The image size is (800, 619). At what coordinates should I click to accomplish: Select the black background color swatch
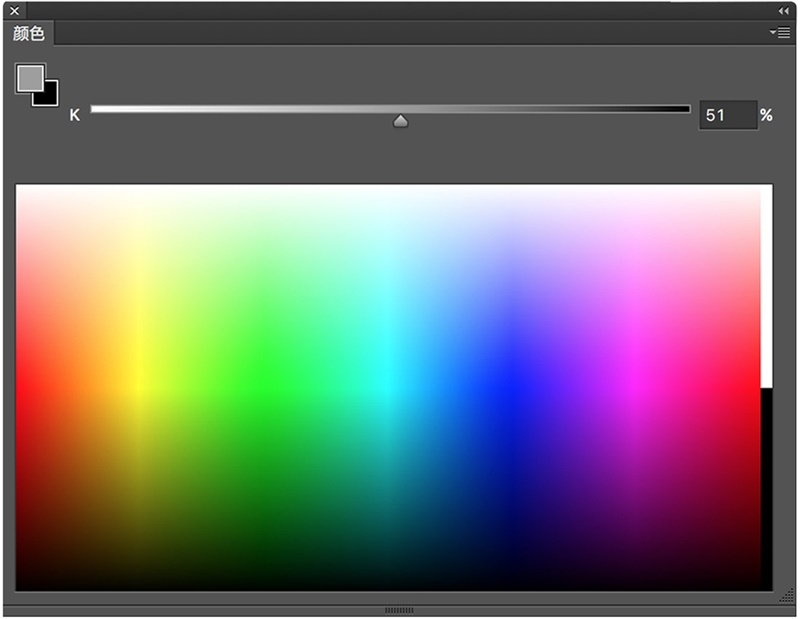point(50,96)
